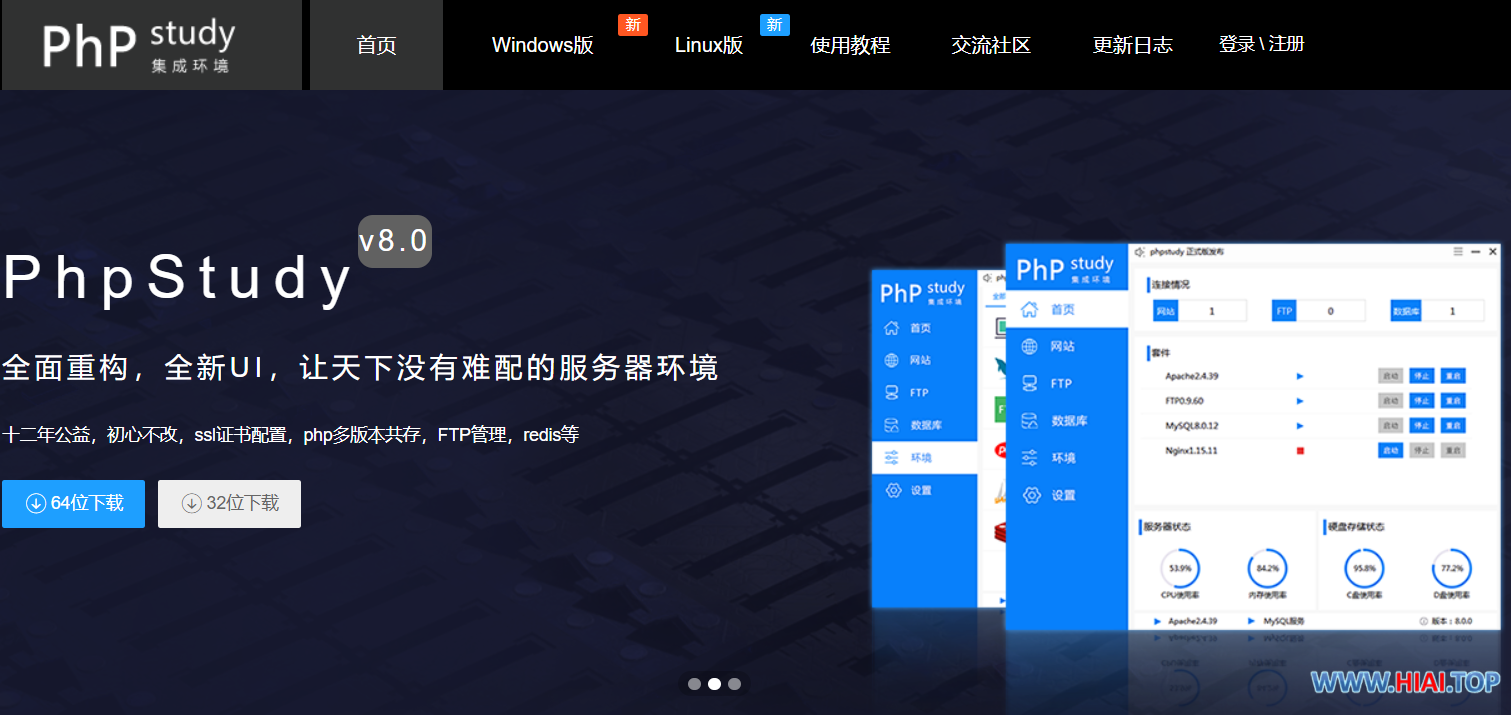Click the blue play status icon beside MySQL8.0.12
Screen dimensions: 1511x715
coord(1300,426)
